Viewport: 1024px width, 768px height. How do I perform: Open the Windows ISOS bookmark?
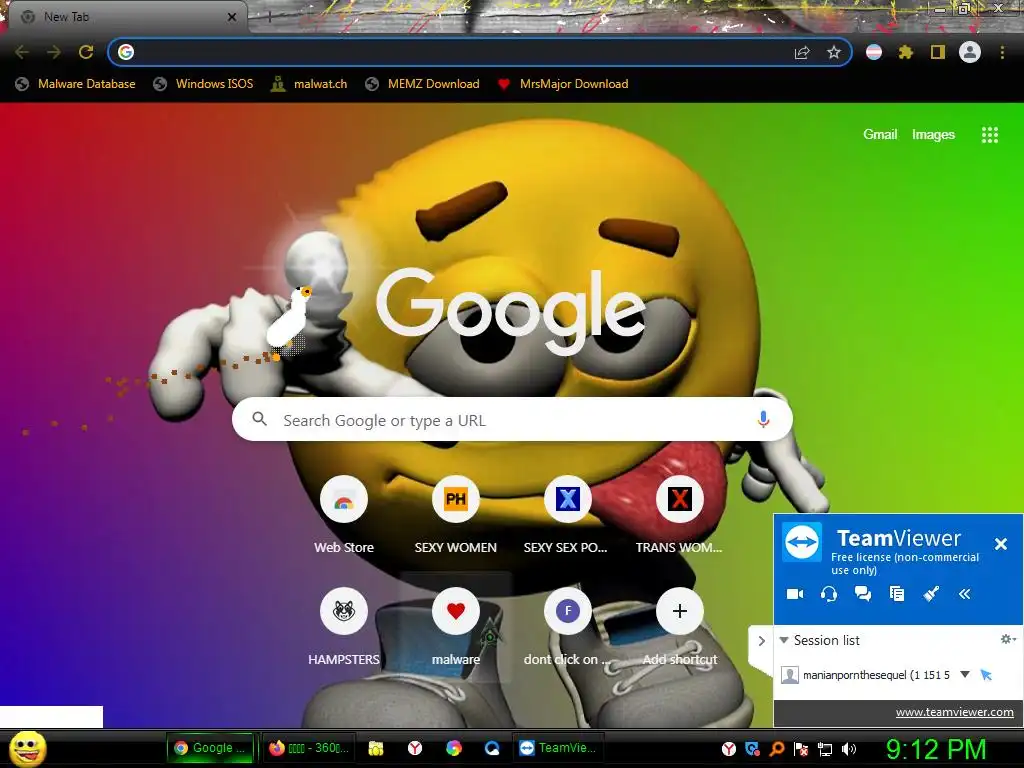coord(203,84)
